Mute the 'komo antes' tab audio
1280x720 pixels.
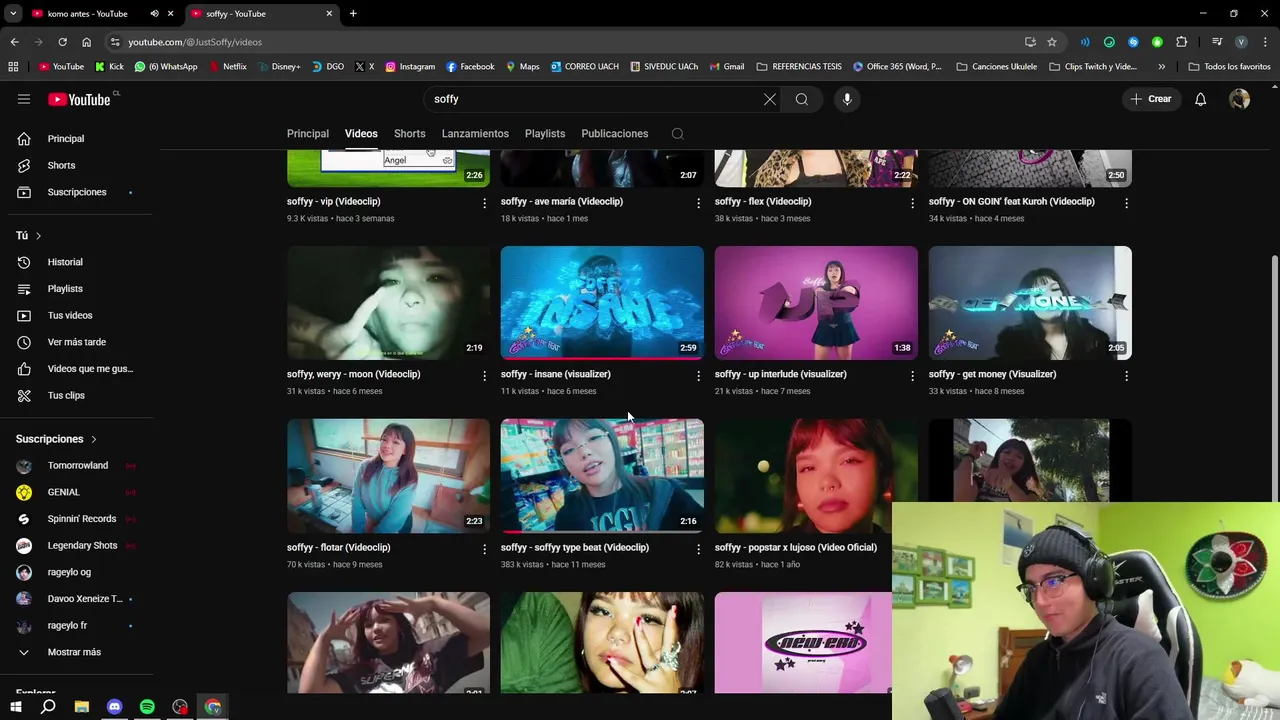click(154, 14)
